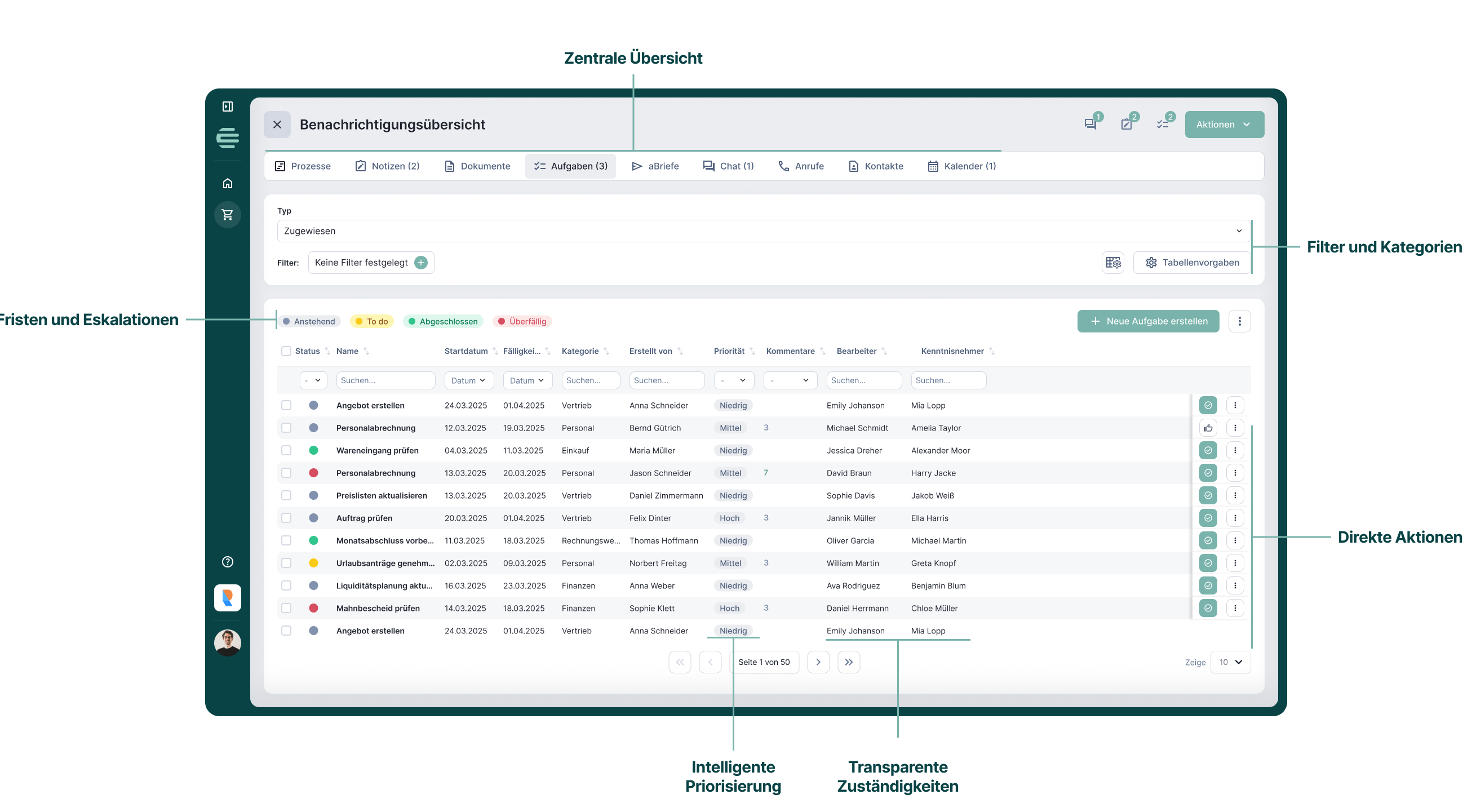Toggle the select-all checkbox in table header
Screen dimensions: 1463x812
click(286, 351)
